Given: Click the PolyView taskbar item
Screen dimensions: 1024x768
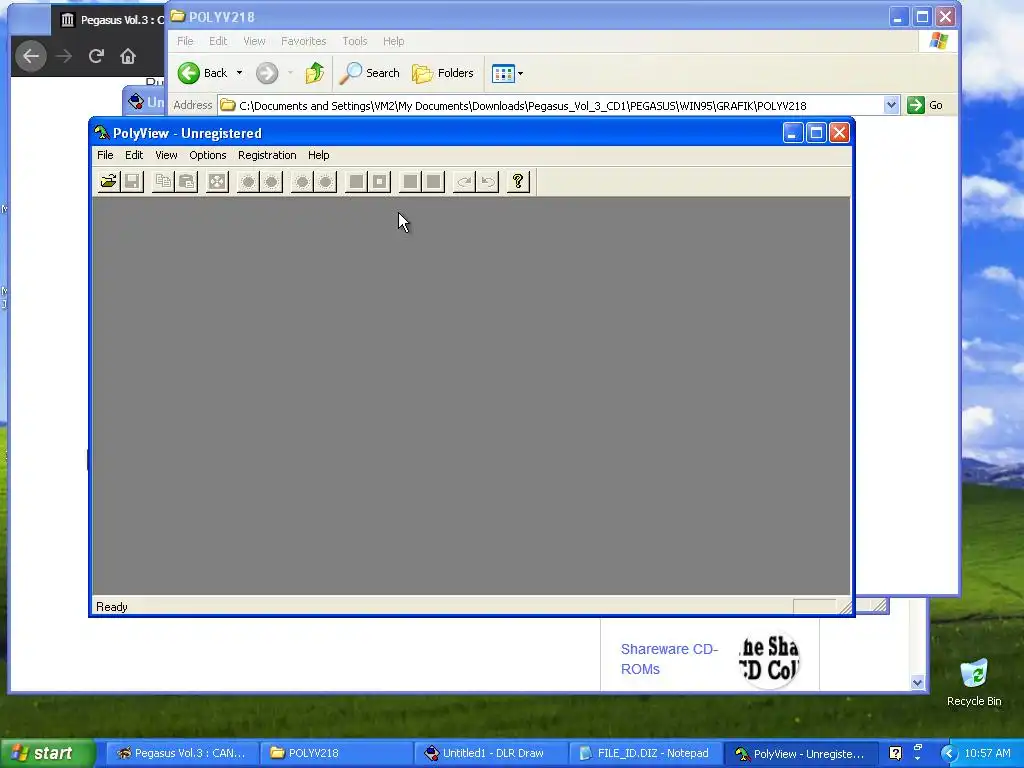Looking at the screenshot, I should coord(800,753).
